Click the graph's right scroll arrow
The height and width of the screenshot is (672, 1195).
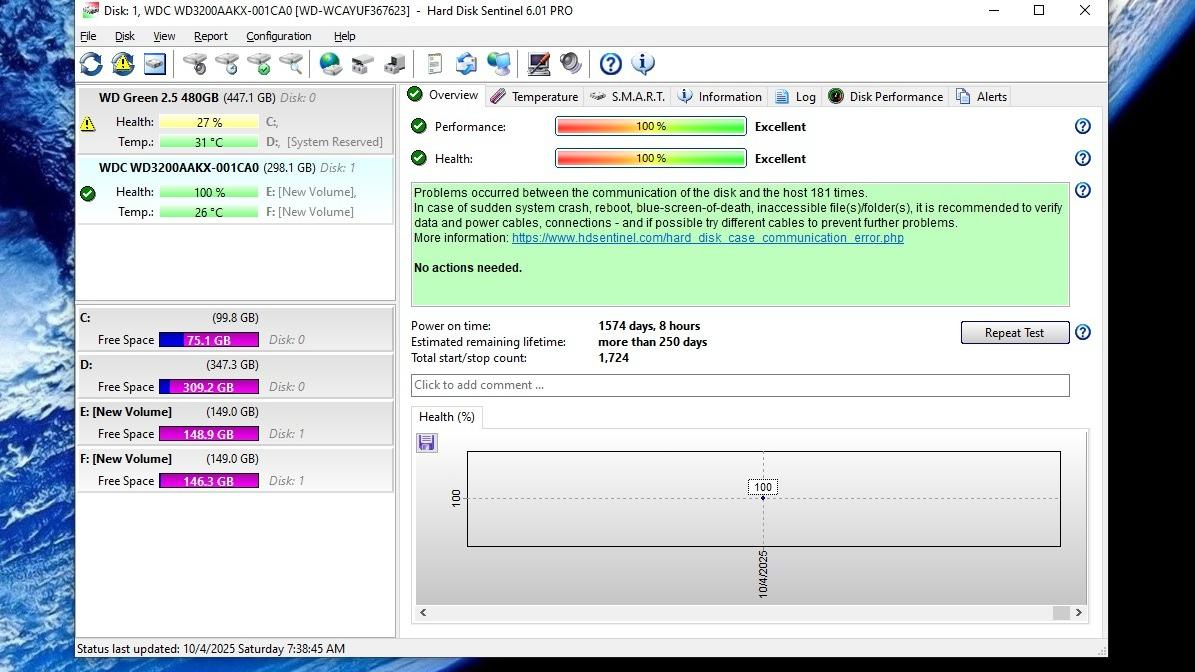point(1078,612)
